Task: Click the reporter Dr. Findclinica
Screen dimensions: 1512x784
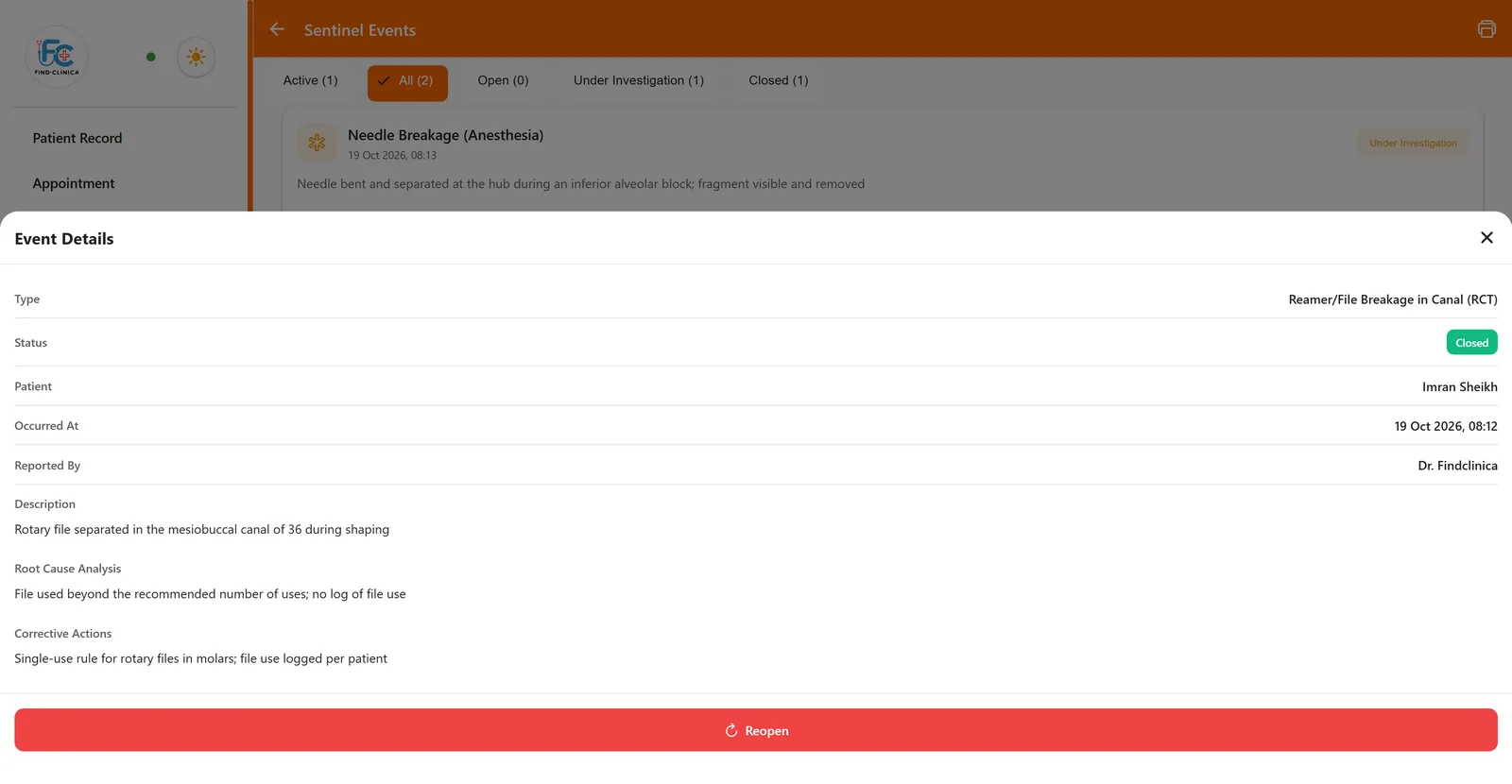Action: (x=1457, y=467)
